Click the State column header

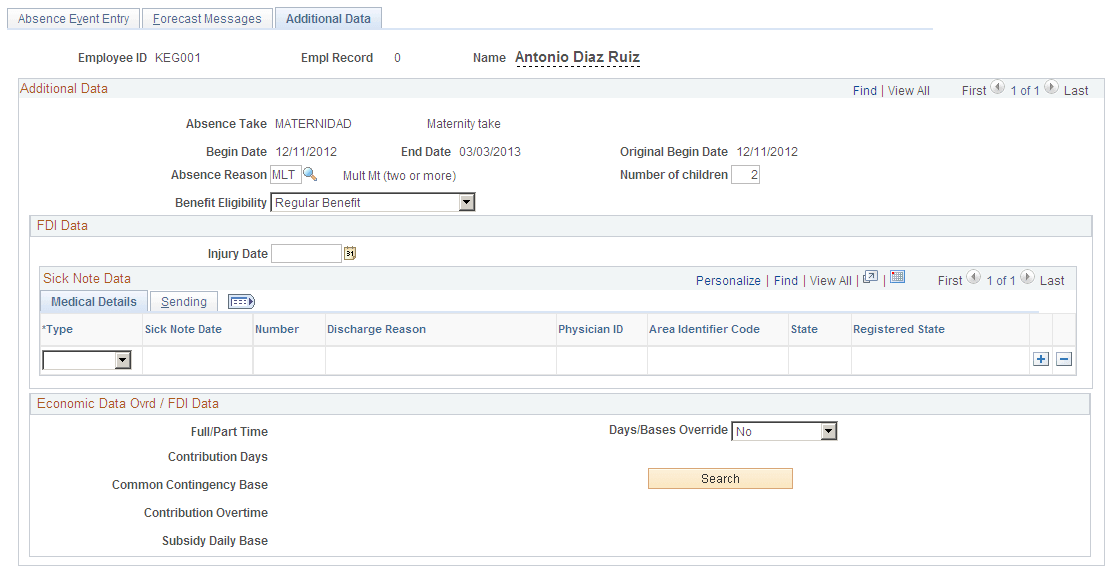tap(804, 329)
